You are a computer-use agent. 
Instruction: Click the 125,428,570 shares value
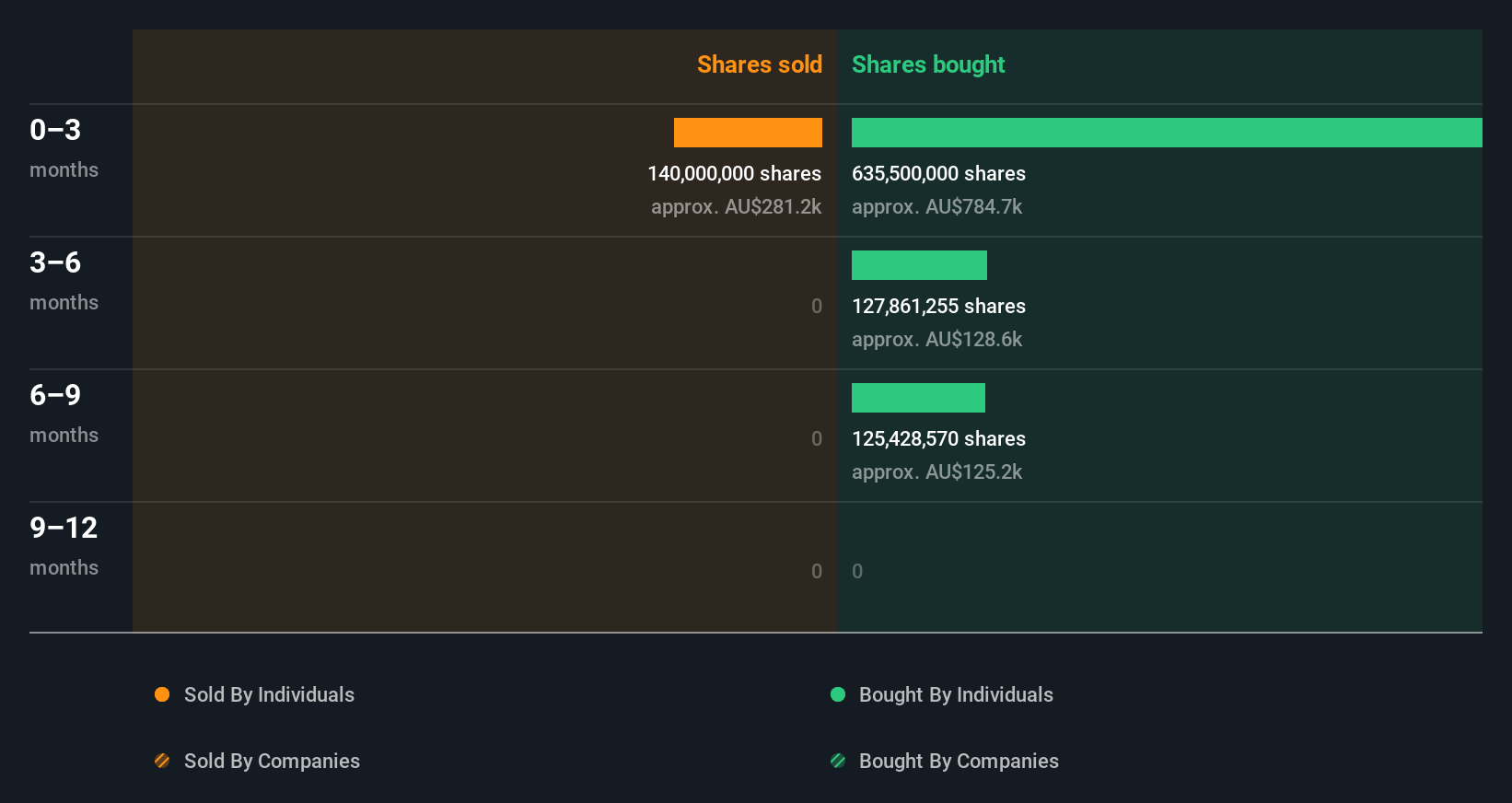938,438
